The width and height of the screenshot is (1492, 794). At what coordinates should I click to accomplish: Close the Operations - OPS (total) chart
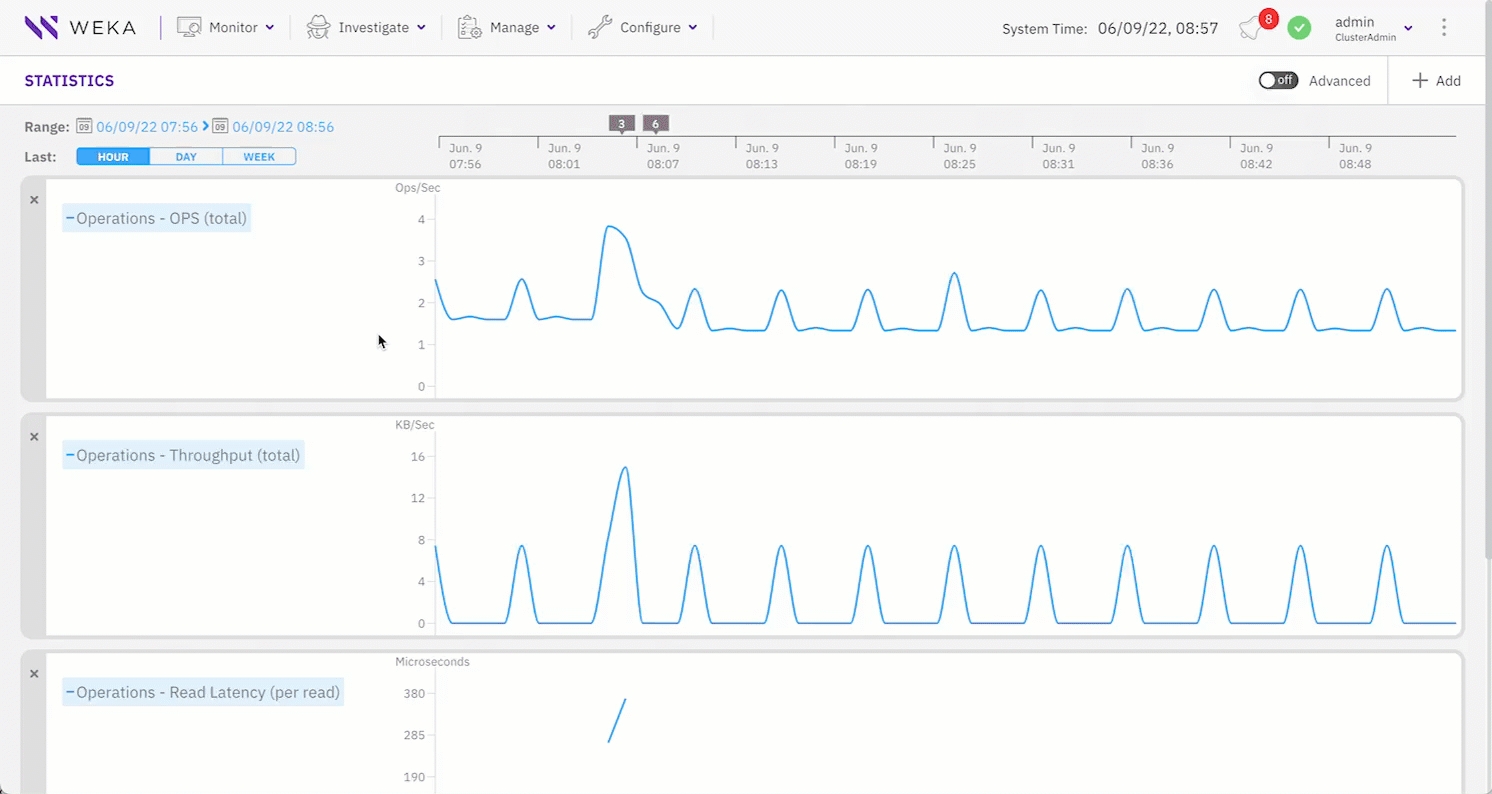point(34,200)
